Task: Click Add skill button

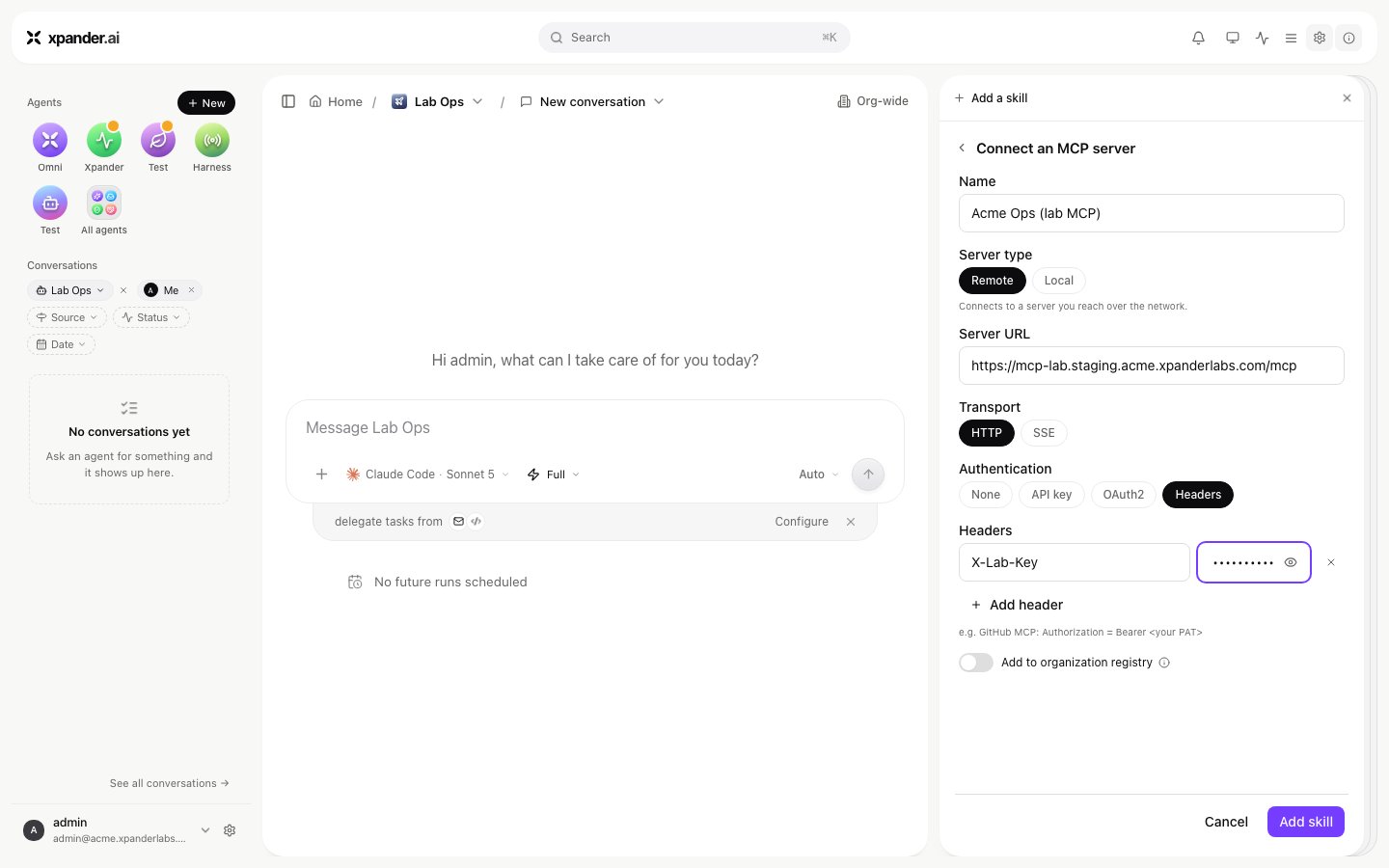Action: (x=1306, y=822)
